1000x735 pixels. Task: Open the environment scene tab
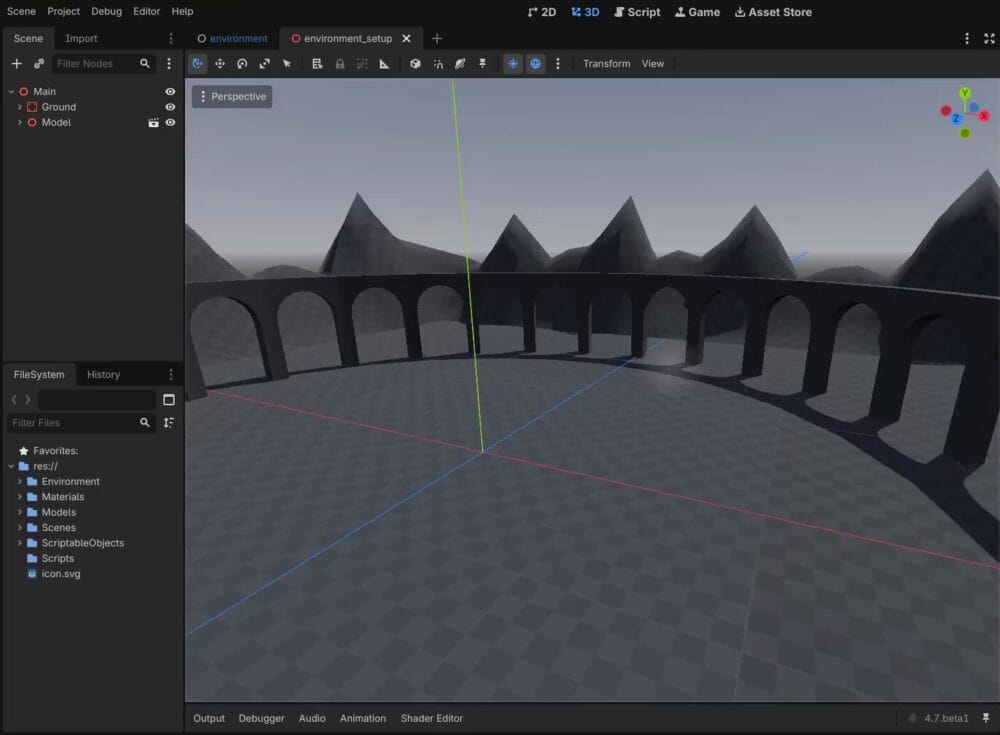[232, 38]
